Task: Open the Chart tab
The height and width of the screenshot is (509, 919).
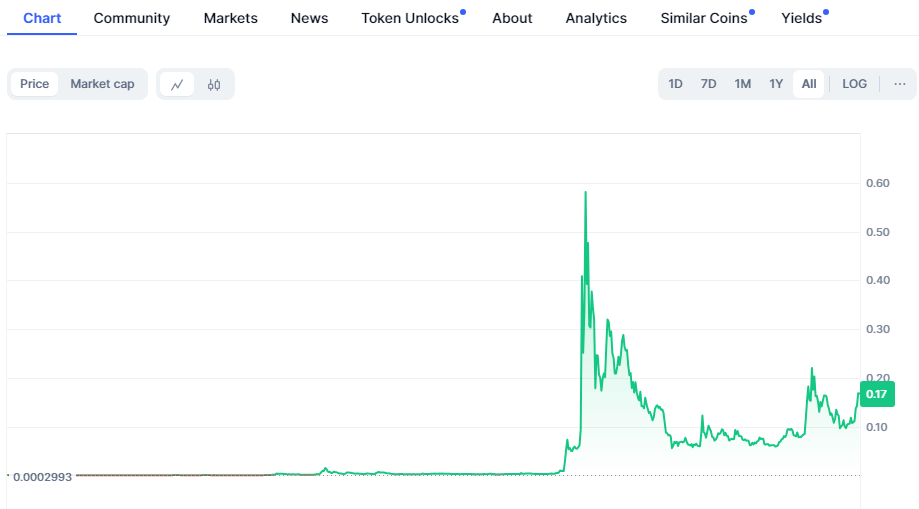Action: [42, 18]
